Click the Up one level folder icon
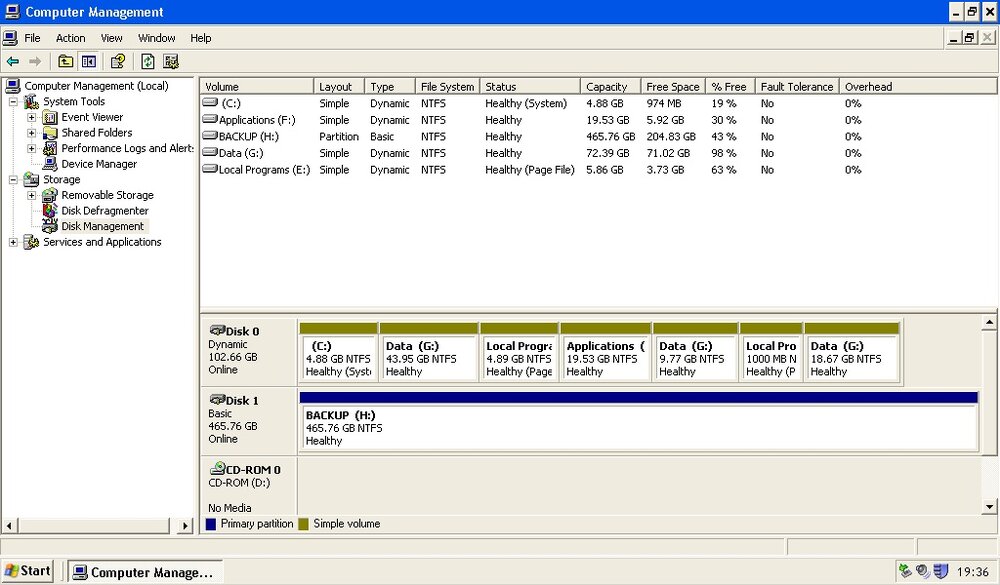The width and height of the screenshot is (1000, 585). (x=65, y=61)
